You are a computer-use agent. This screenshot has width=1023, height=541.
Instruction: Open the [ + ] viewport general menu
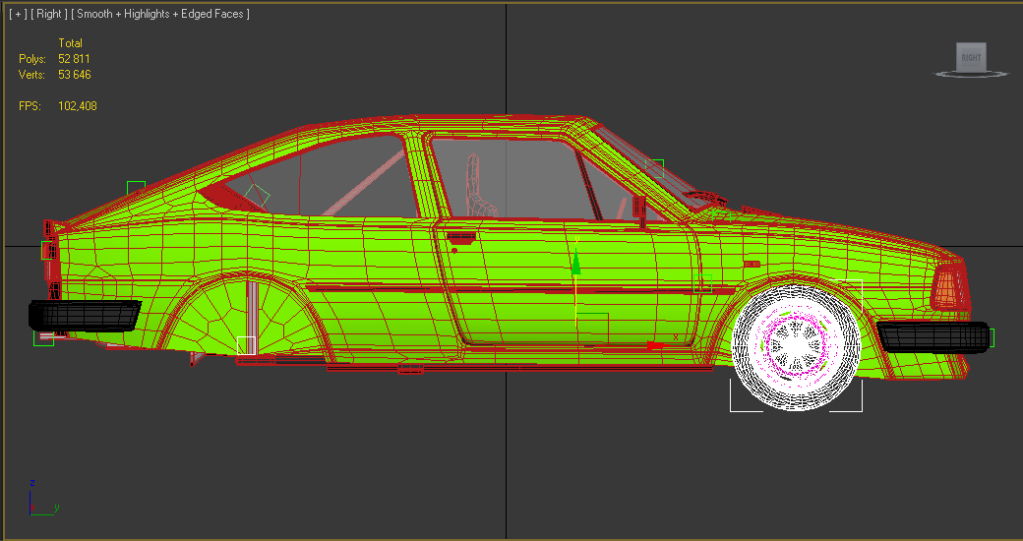[18, 14]
